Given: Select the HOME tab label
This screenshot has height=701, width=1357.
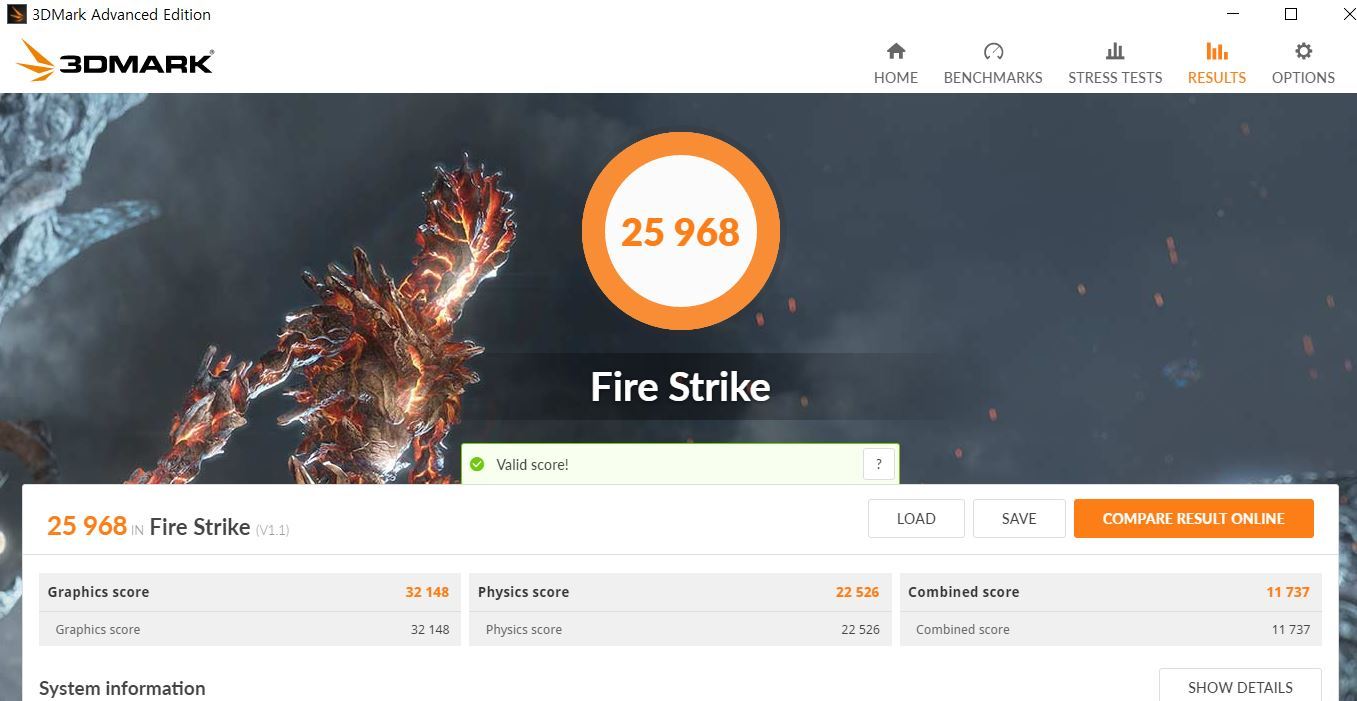Looking at the screenshot, I should pyautogui.click(x=896, y=77).
